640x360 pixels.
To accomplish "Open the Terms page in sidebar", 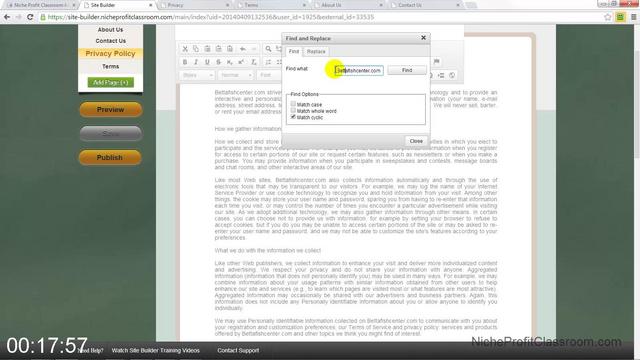I will pyautogui.click(x=110, y=66).
